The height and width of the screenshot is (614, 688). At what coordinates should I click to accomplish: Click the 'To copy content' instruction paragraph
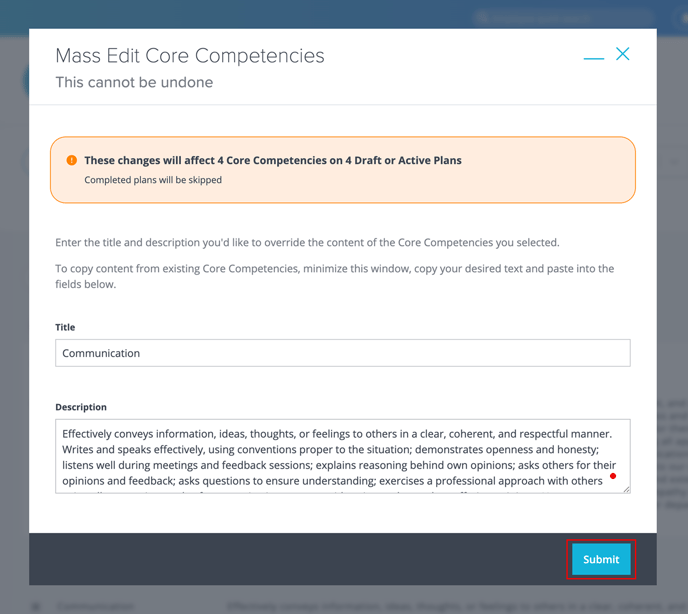pos(334,276)
